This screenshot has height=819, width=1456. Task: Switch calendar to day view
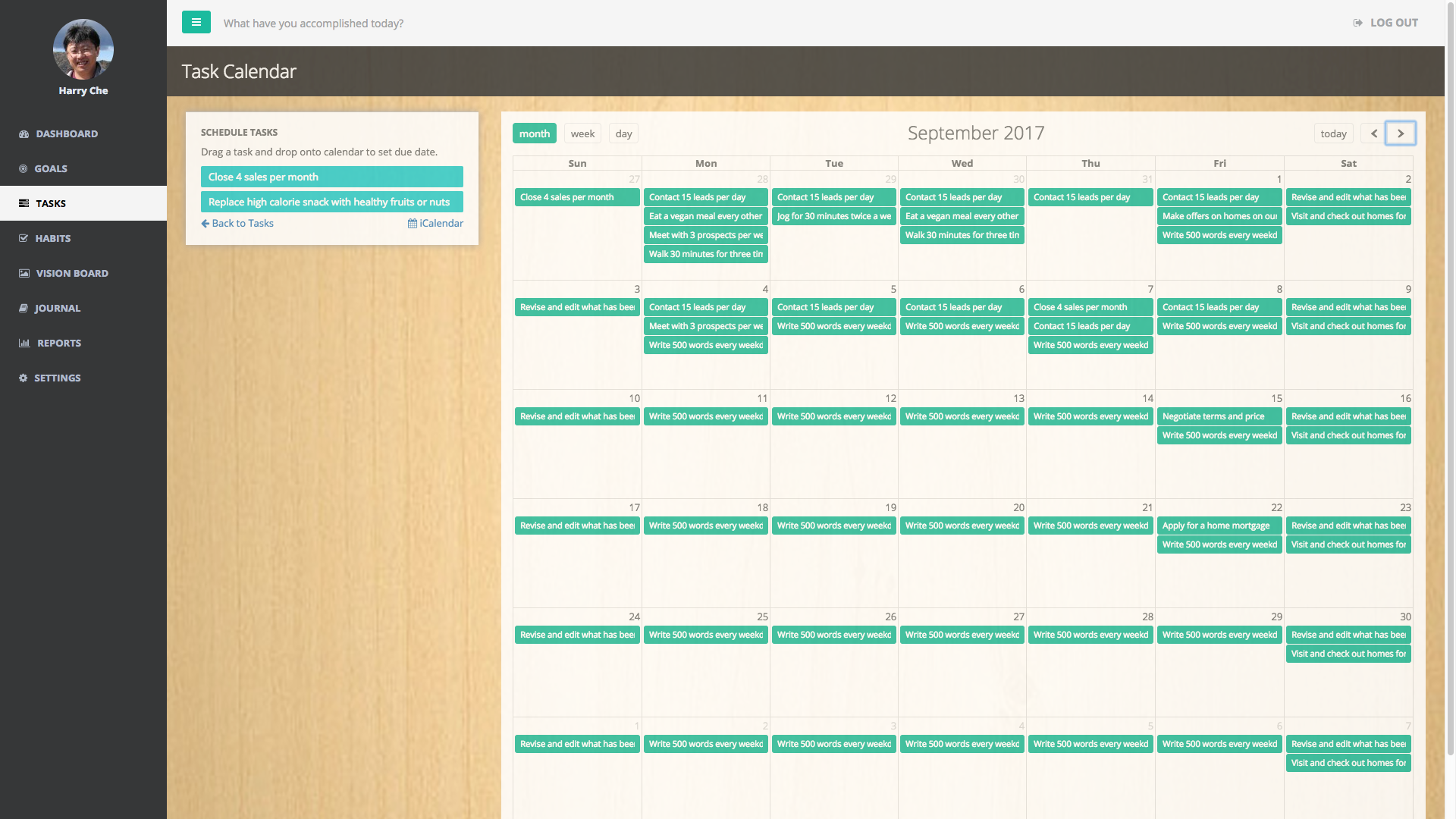pos(623,133)
